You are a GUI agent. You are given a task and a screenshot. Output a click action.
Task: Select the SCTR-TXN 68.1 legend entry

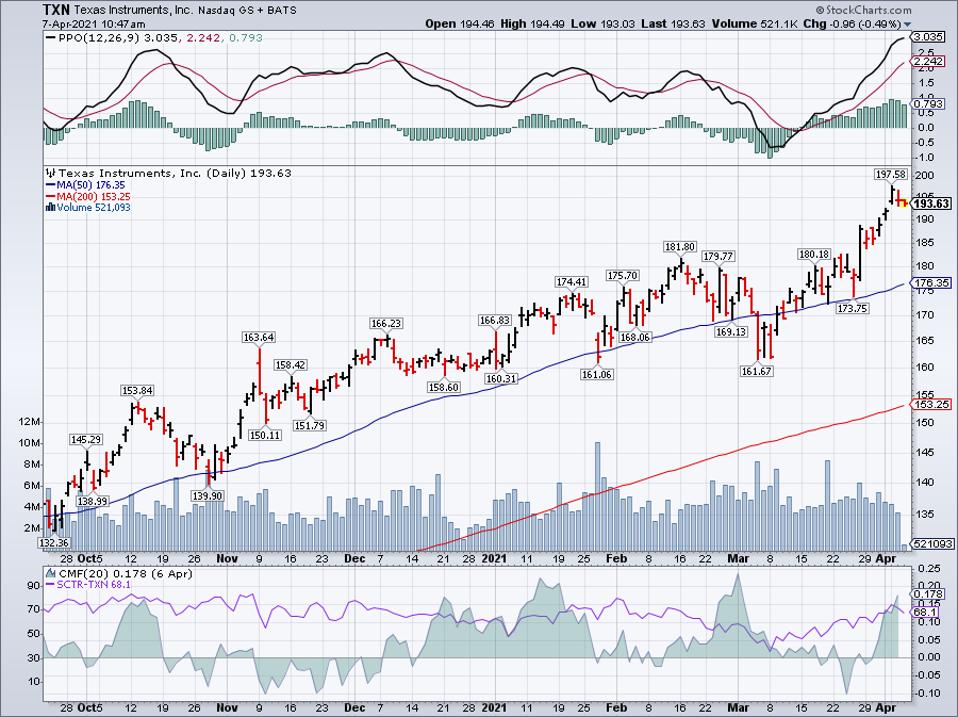[x=89, y=584]
